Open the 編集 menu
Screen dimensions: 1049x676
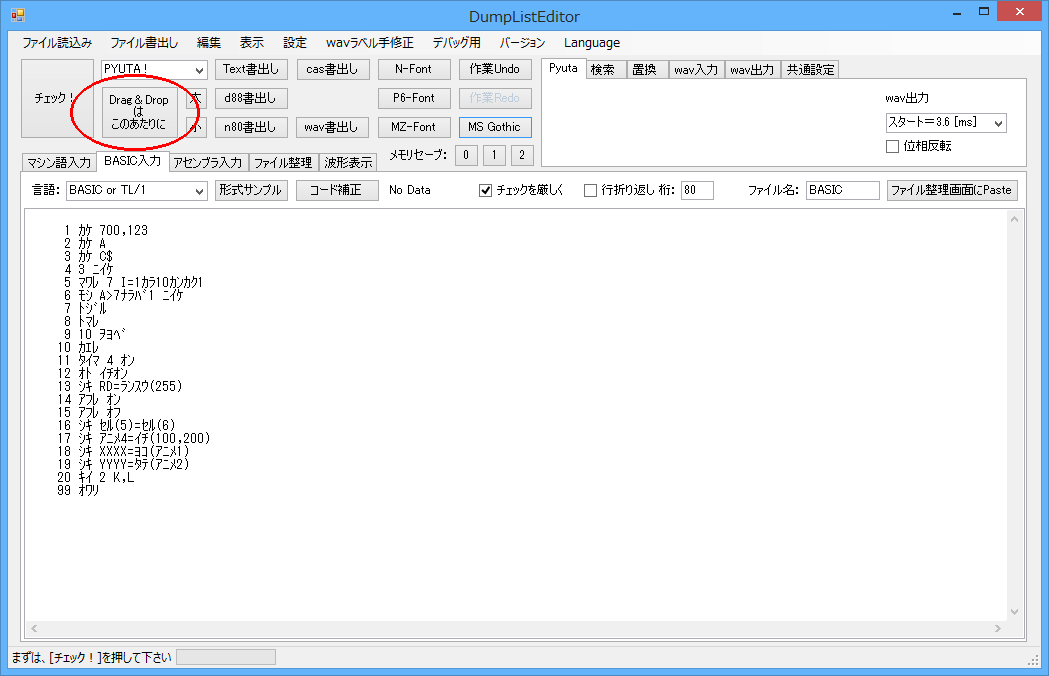pos(209,43)
